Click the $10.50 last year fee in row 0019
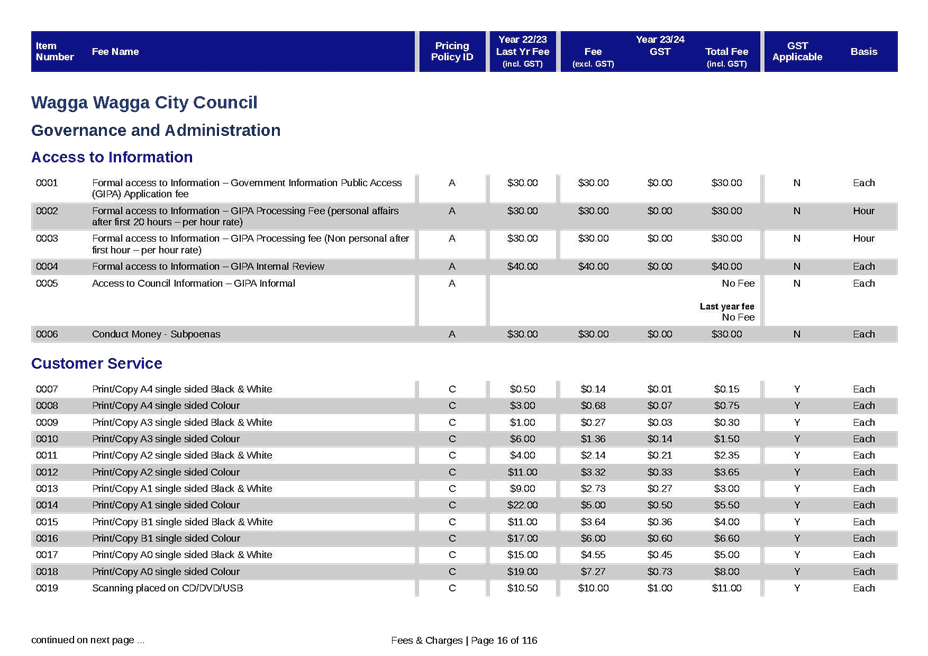 522,588
